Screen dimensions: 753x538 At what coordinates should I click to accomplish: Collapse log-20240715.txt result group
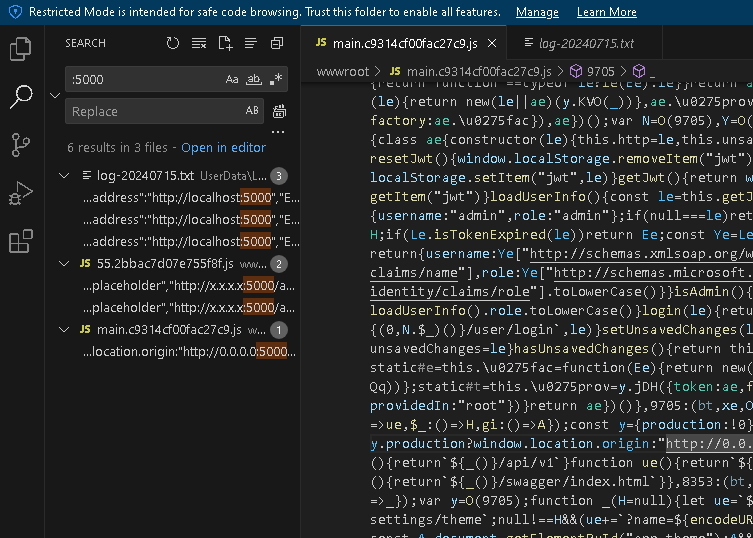pyautogui.click(x=64, y=176)
